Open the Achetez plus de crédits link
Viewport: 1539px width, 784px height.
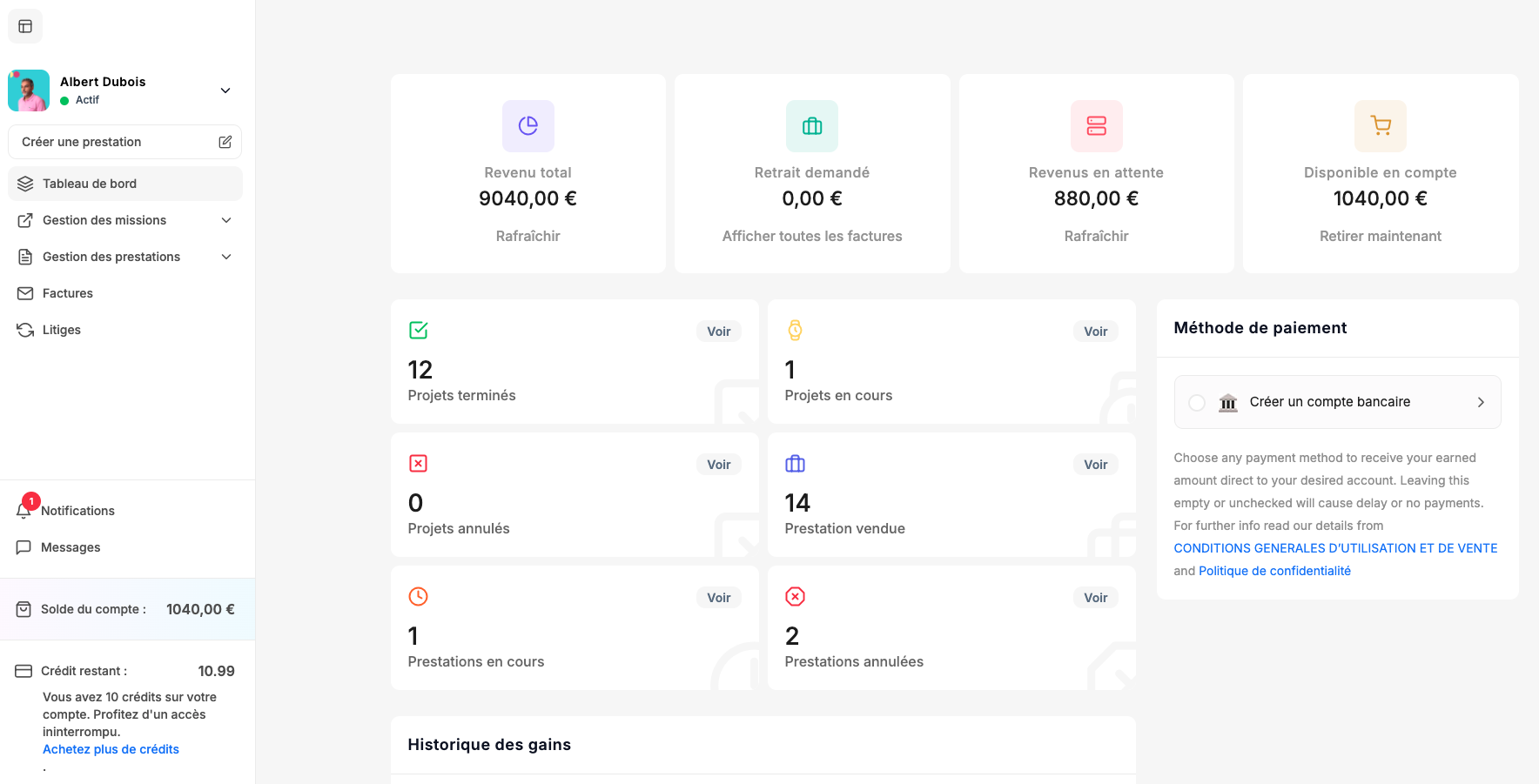(x=111, y=749)
